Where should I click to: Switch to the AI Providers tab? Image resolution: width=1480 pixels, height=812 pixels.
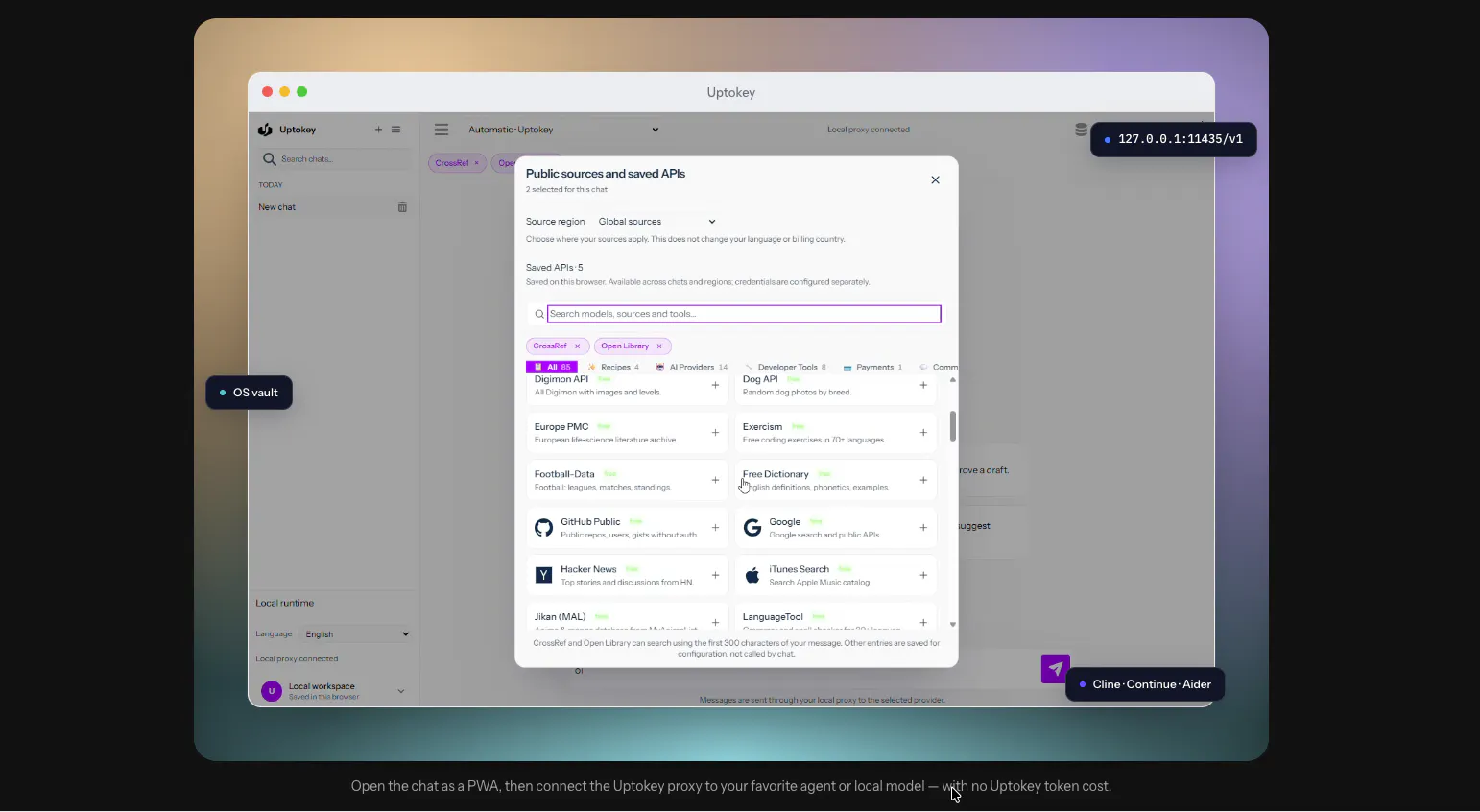point(692,367)
